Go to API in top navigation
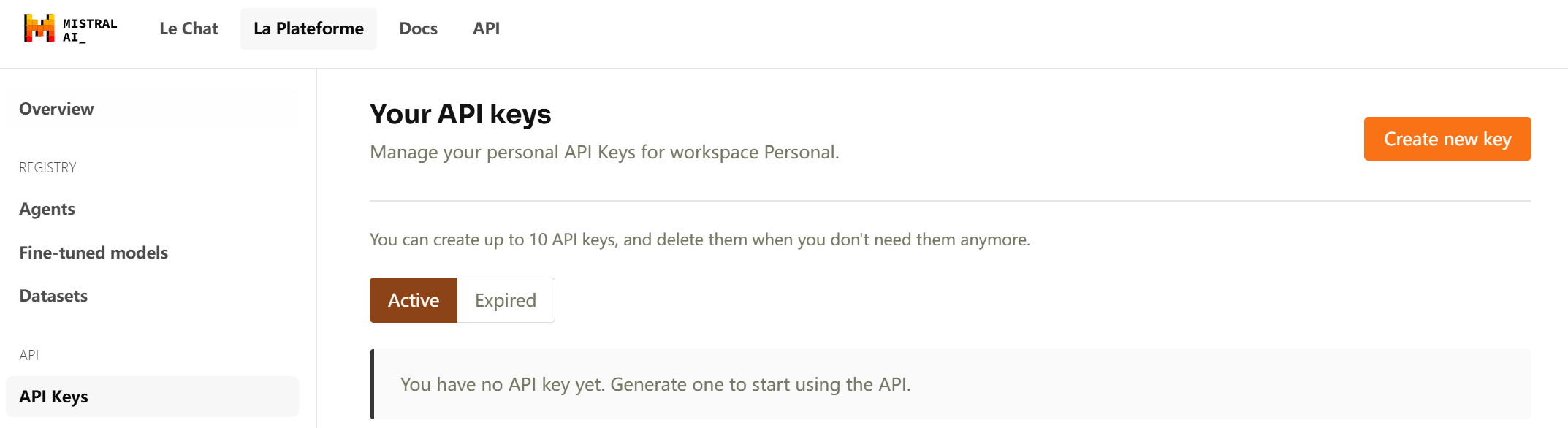This screenshot has height=428, width=1568. (486, 28)
